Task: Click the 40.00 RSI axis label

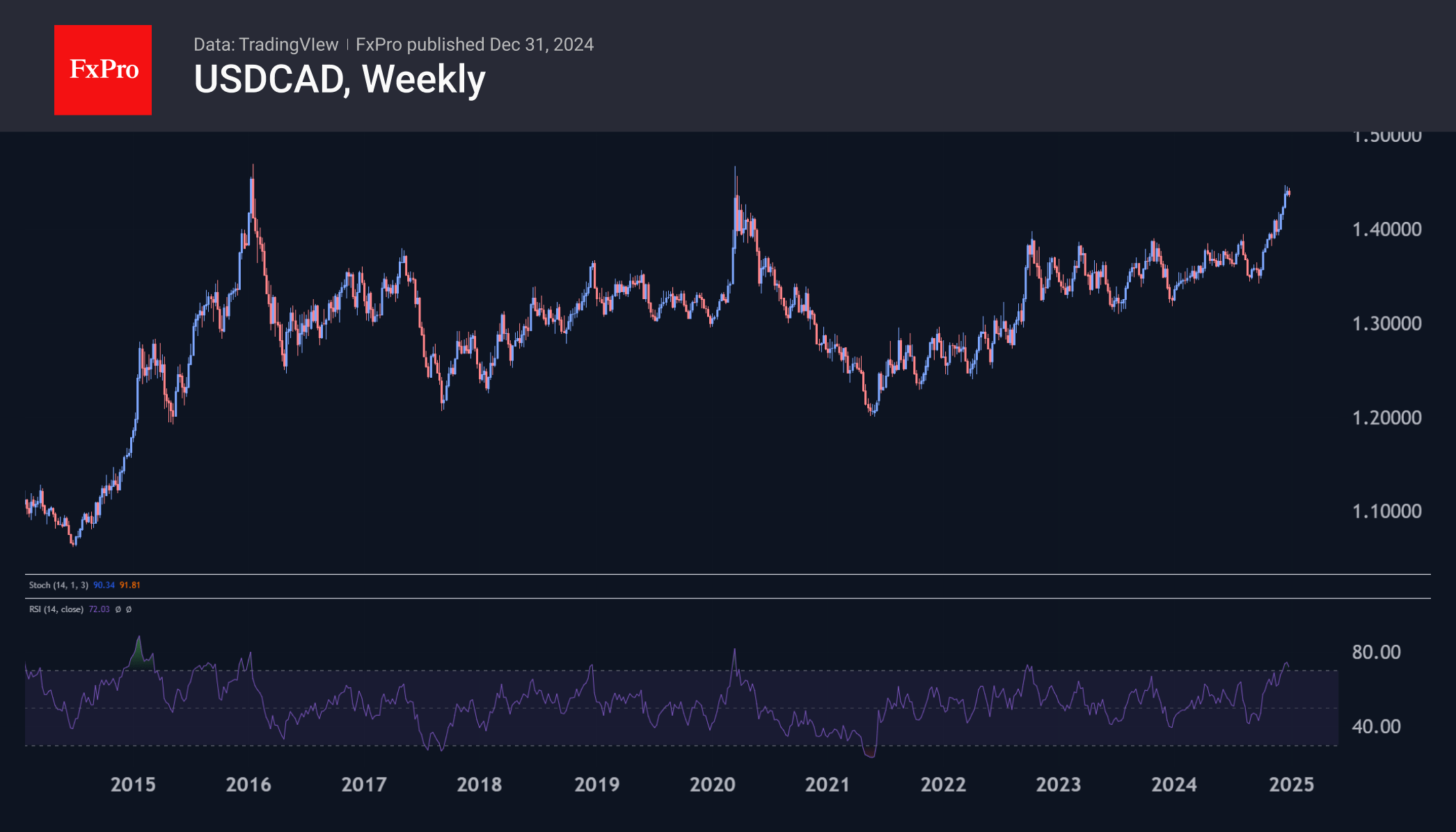Action: (x=1376, y=726)
